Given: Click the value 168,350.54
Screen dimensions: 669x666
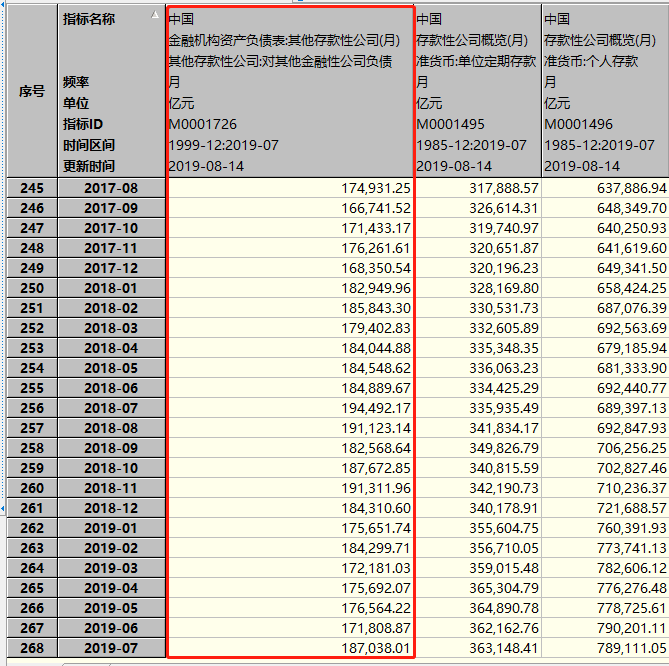Looking at the screenshot, I should tap(375, 268).
